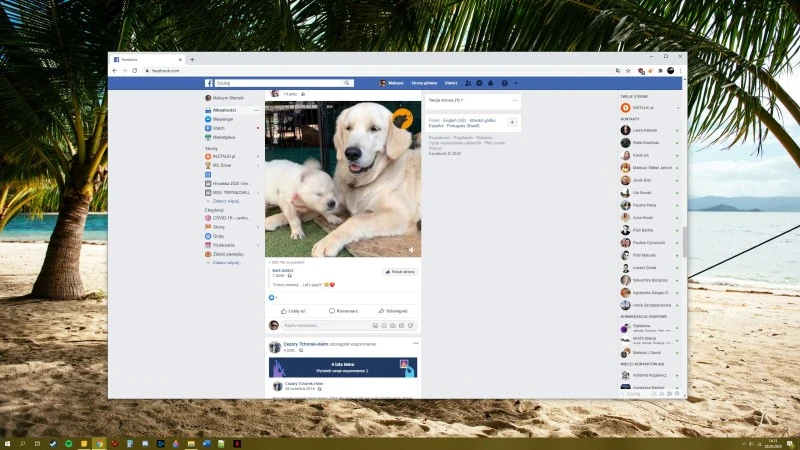The width and height of the screenshot is (800, 450).
Task: Open the friend requests icon
Action: click(x=468, y=83)
